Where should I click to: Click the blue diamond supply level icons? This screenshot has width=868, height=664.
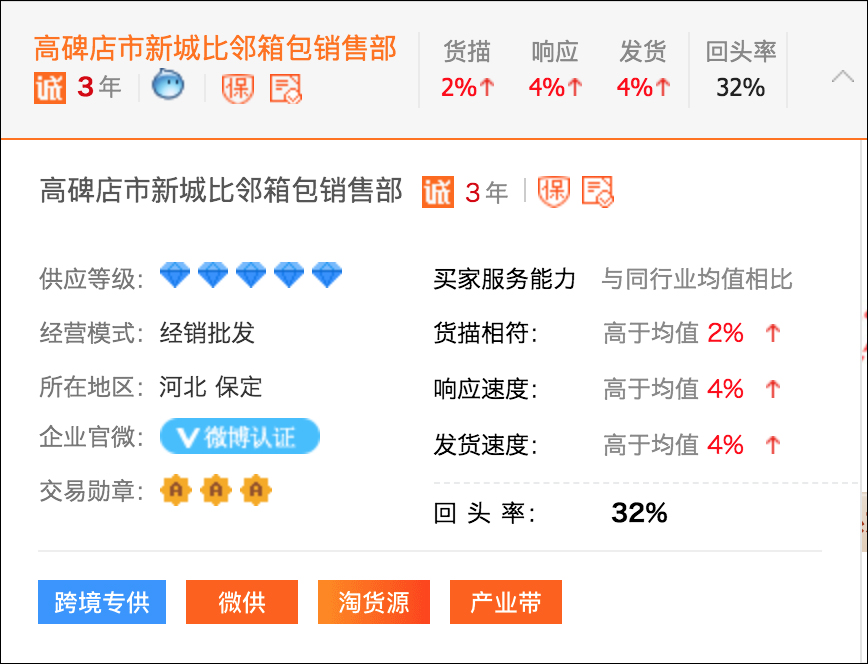click(251, 275)
